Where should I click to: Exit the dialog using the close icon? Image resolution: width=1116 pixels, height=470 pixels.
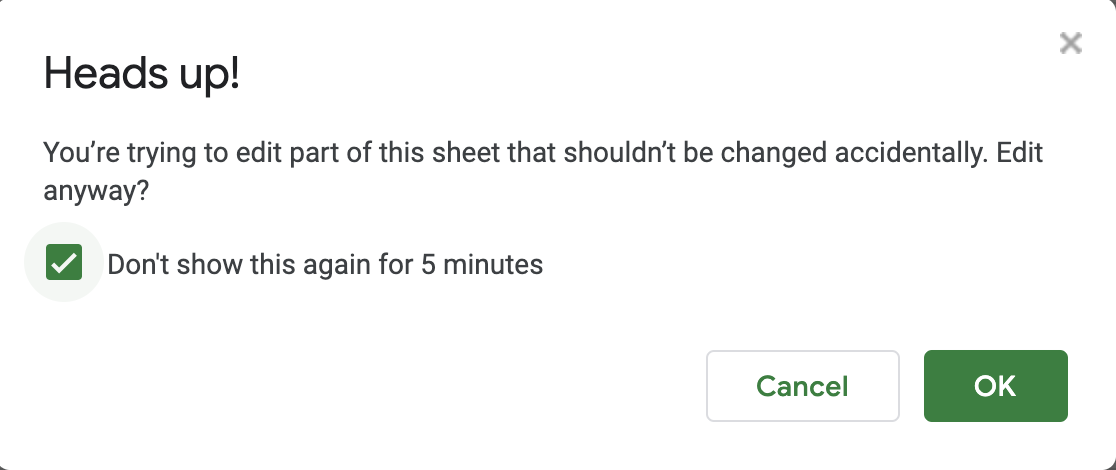(x=1070, y=43)
